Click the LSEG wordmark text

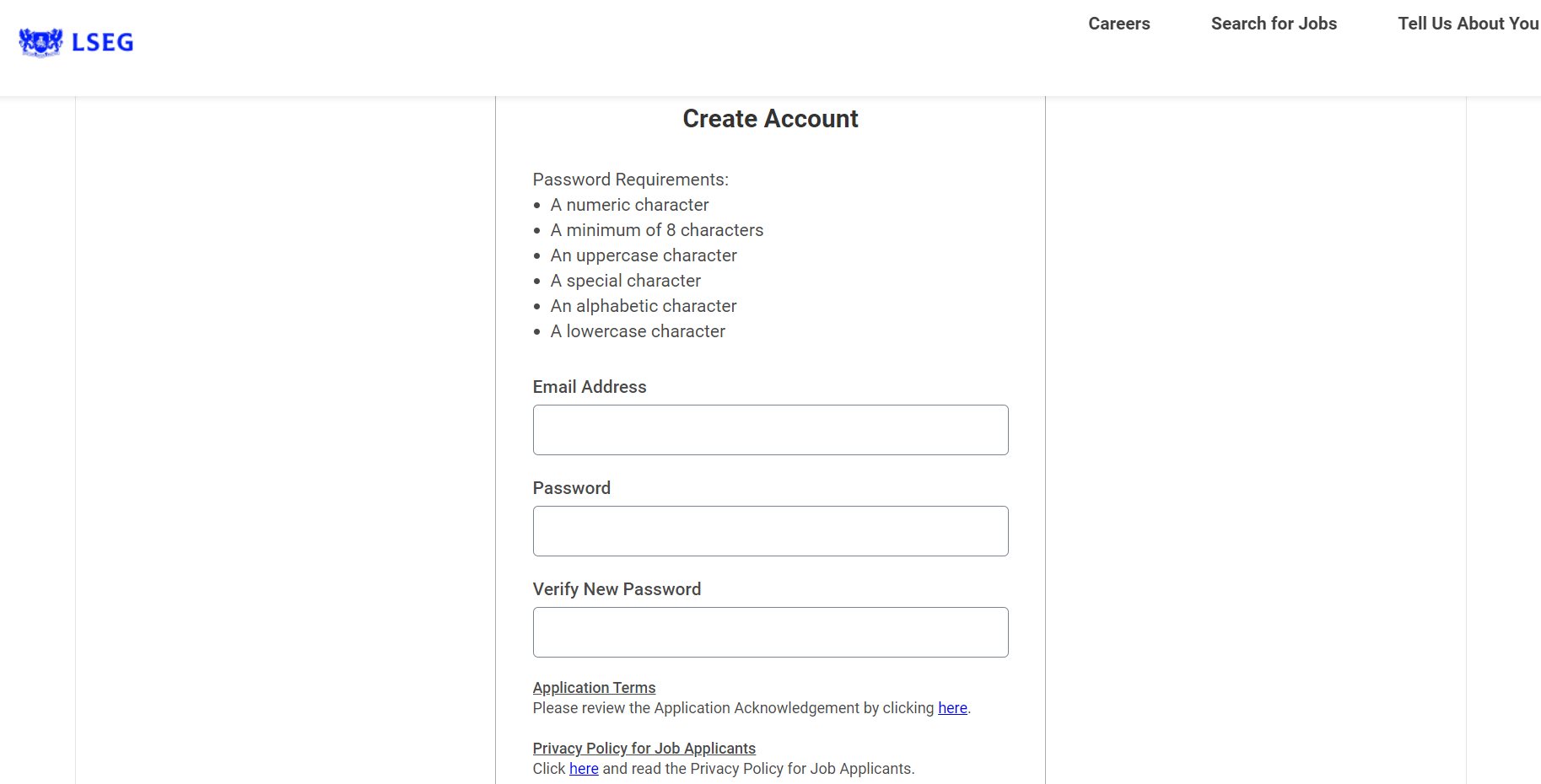(x=103, y=42)
